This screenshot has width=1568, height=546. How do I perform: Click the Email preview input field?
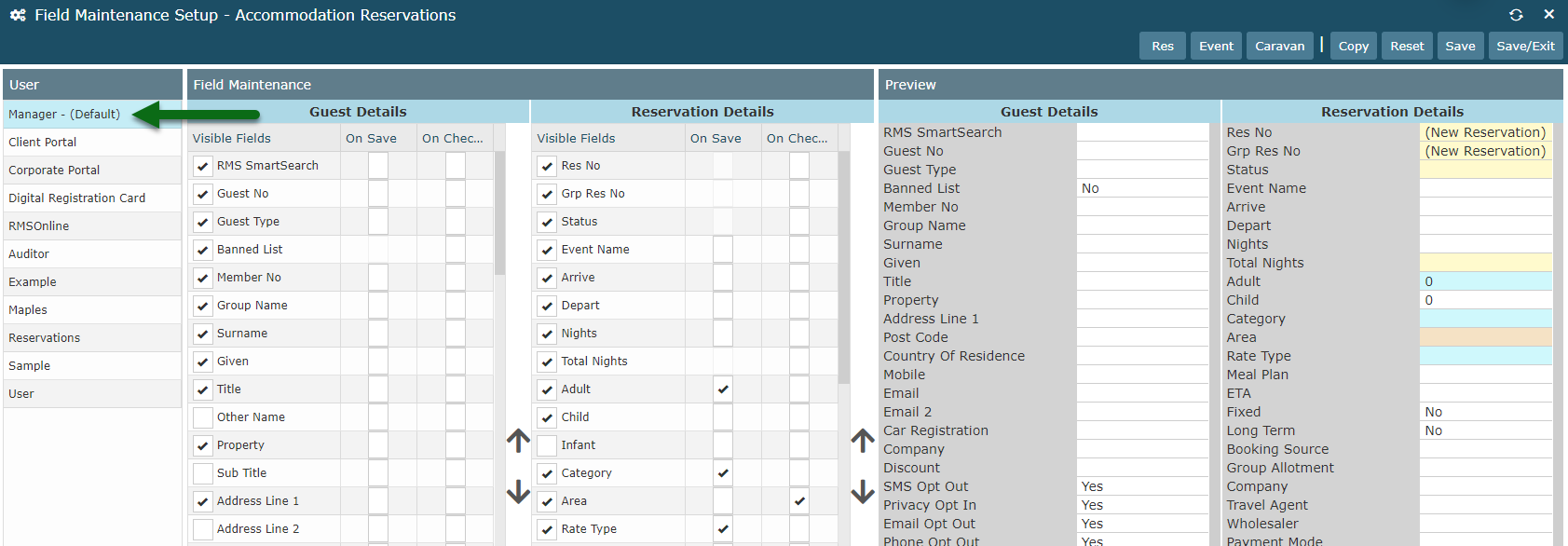tap(1142, 393)
